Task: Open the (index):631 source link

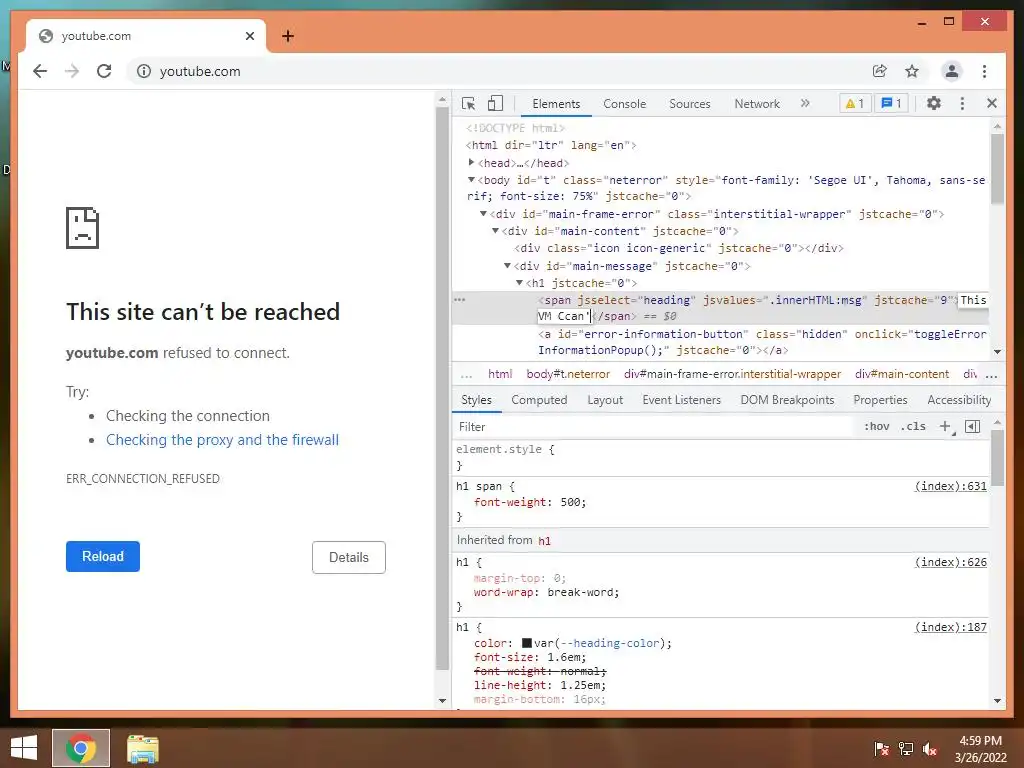Action: coord(951,486)
